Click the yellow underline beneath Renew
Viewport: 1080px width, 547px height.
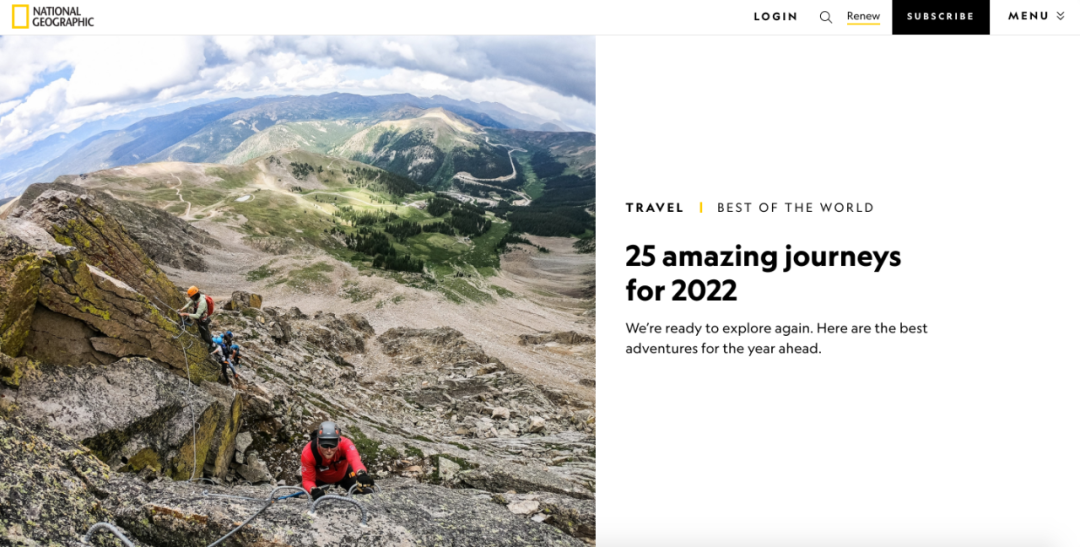863,24
